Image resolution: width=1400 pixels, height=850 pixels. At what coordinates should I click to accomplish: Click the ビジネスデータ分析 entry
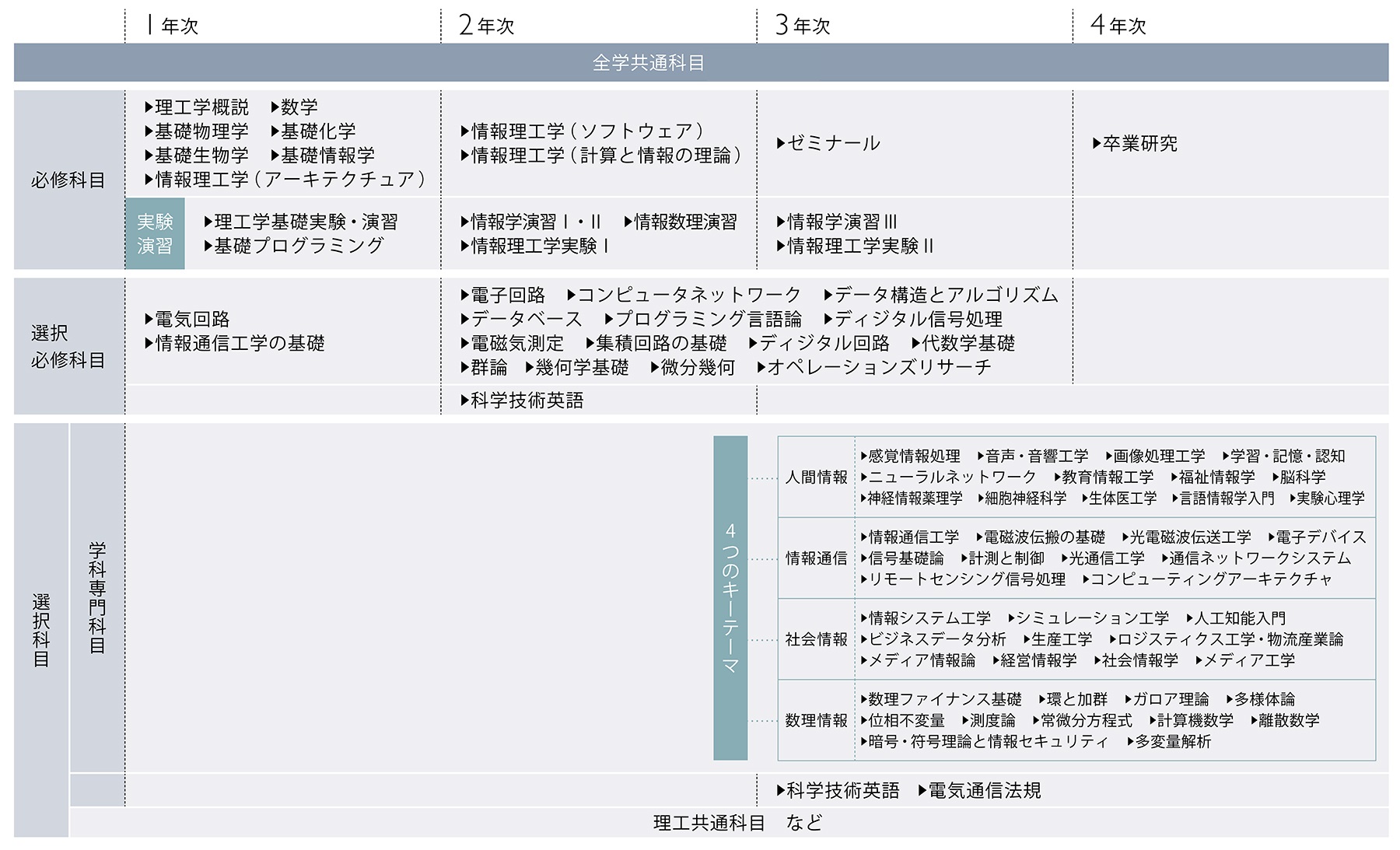933,639
